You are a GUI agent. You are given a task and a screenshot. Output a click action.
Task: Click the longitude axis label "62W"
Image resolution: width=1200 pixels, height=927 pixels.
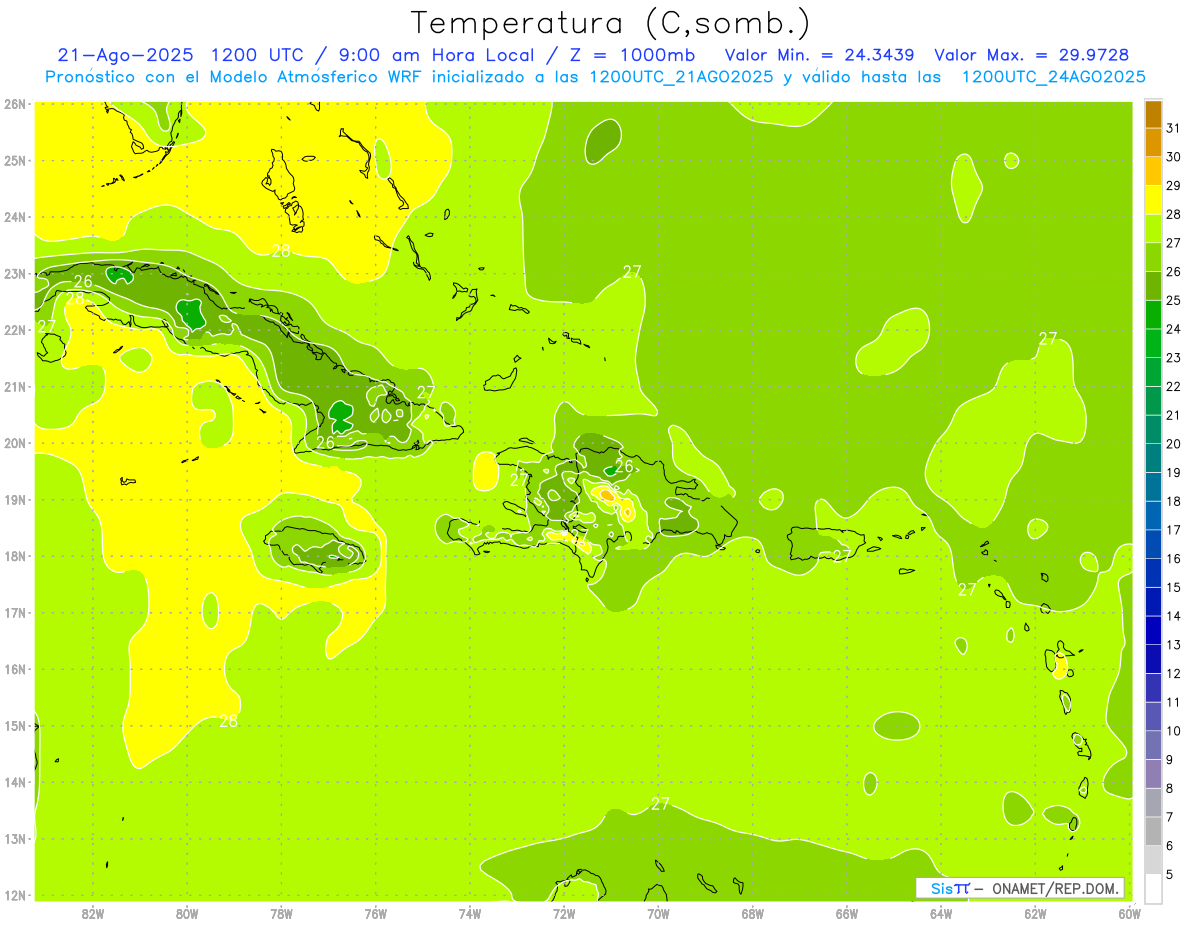click(x=1035, y=913)
